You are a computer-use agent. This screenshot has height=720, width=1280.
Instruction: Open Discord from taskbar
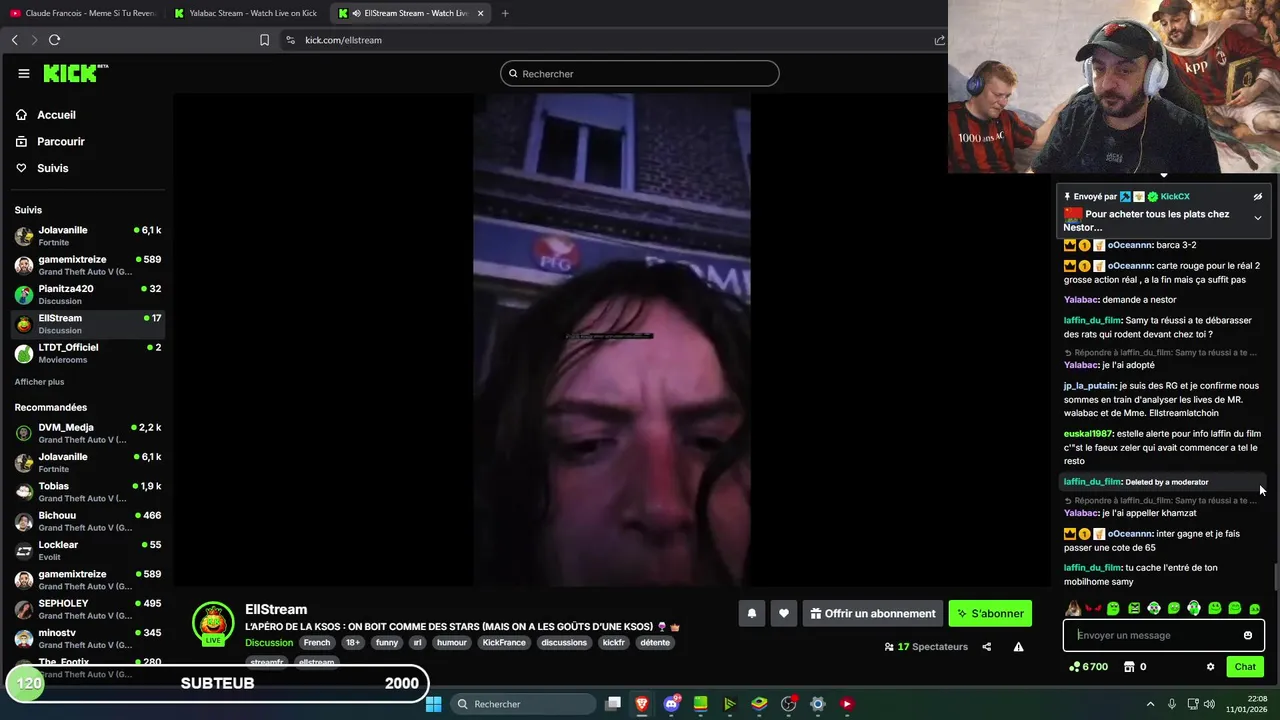(671, 704)
